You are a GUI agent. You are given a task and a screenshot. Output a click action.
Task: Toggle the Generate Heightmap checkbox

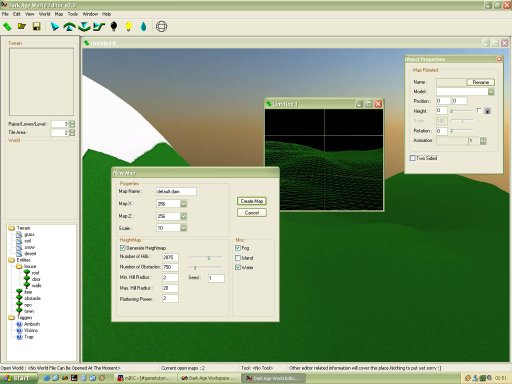123,248
